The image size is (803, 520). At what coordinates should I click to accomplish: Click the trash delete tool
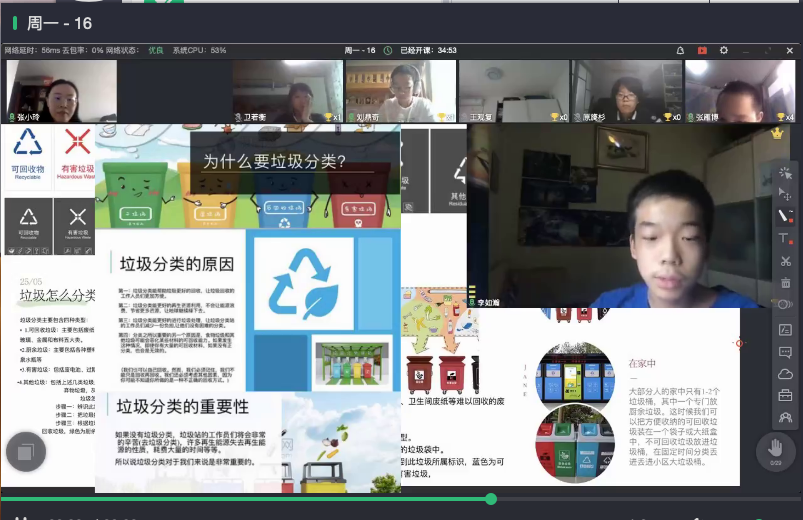pos(785,283)
